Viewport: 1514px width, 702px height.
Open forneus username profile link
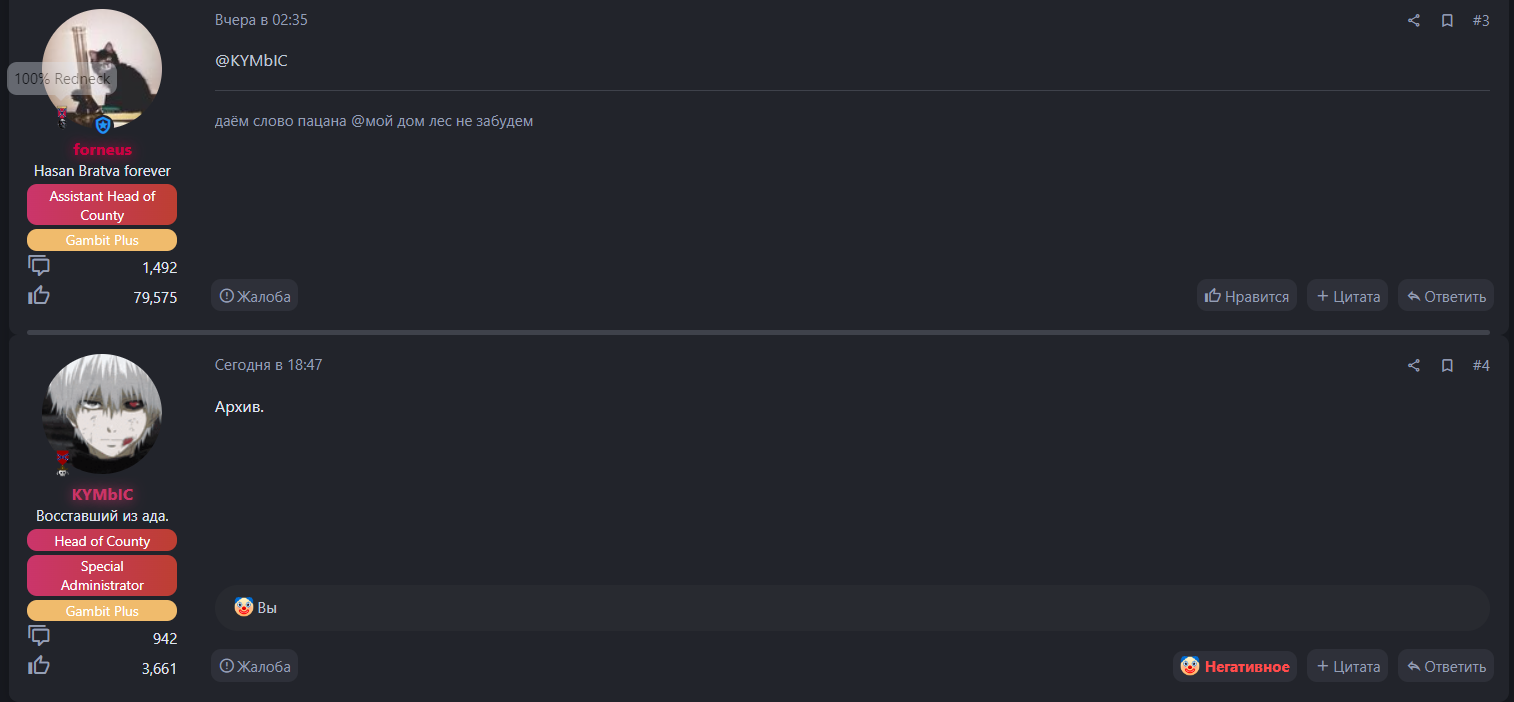click(x=102, y=150)
